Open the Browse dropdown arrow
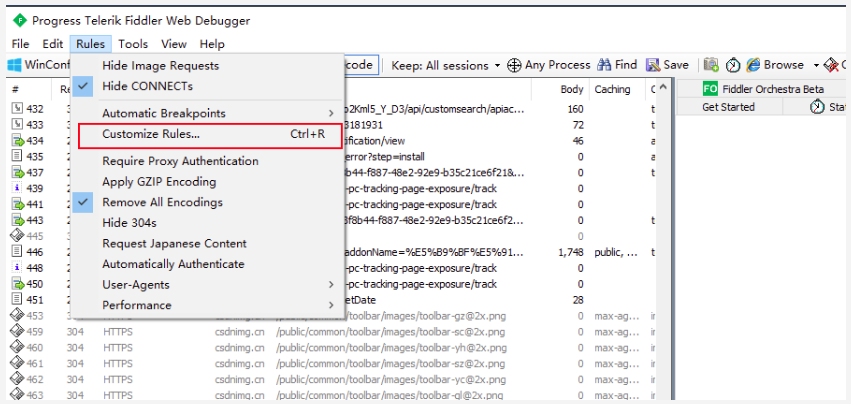851x404 pixels. pos(816,66)
